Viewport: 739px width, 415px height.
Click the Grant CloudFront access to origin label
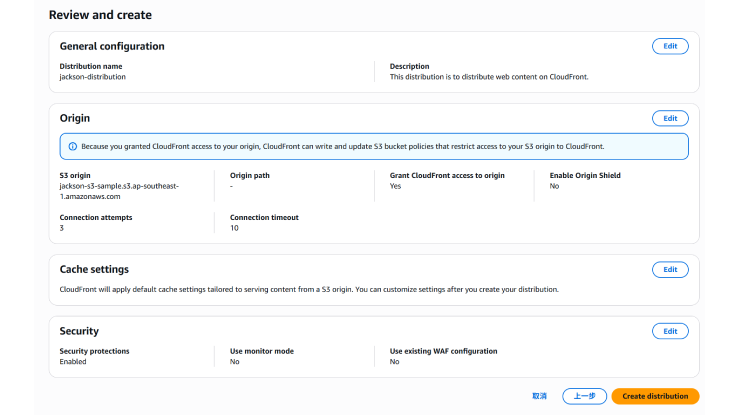[x=447, y=175]
